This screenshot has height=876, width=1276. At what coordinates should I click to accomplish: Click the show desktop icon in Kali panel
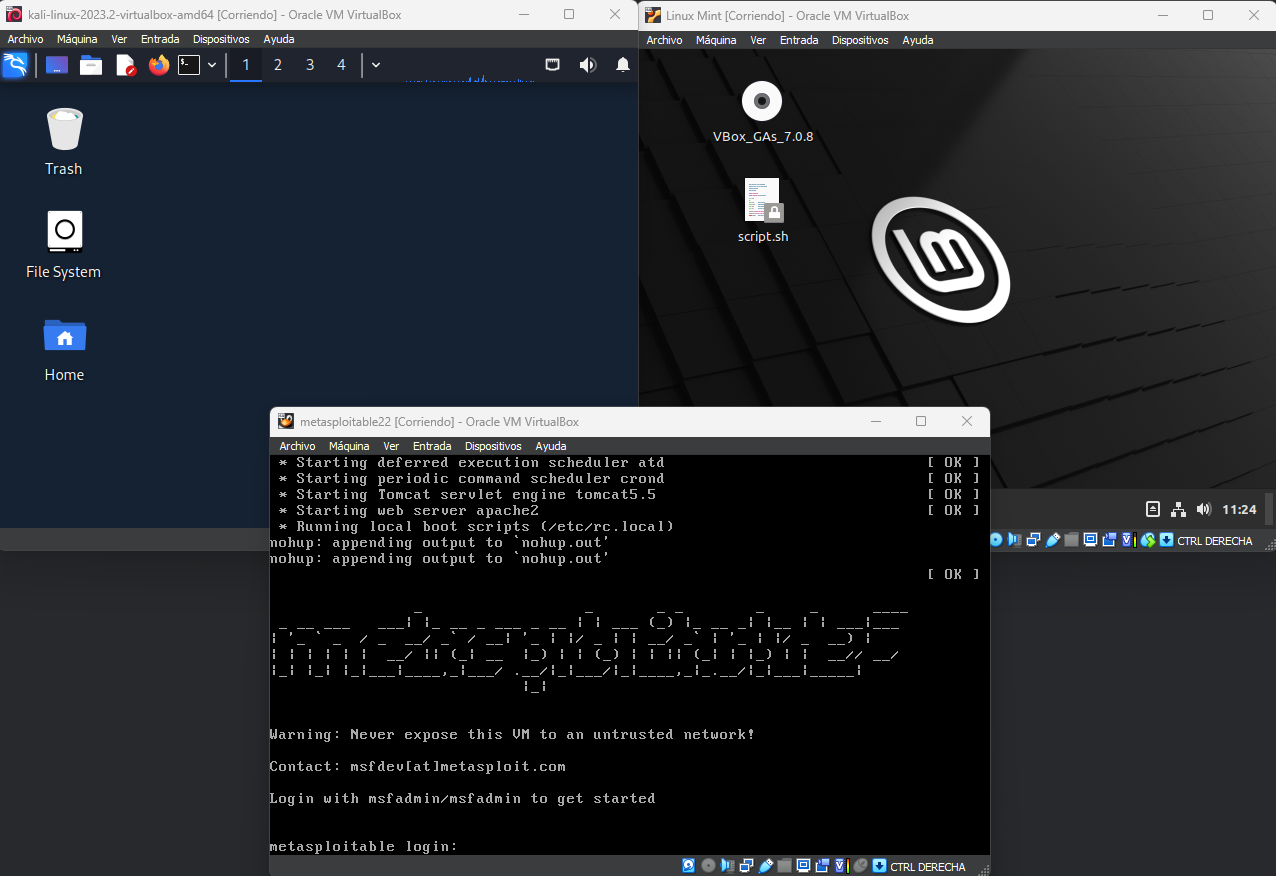point(57,65)
